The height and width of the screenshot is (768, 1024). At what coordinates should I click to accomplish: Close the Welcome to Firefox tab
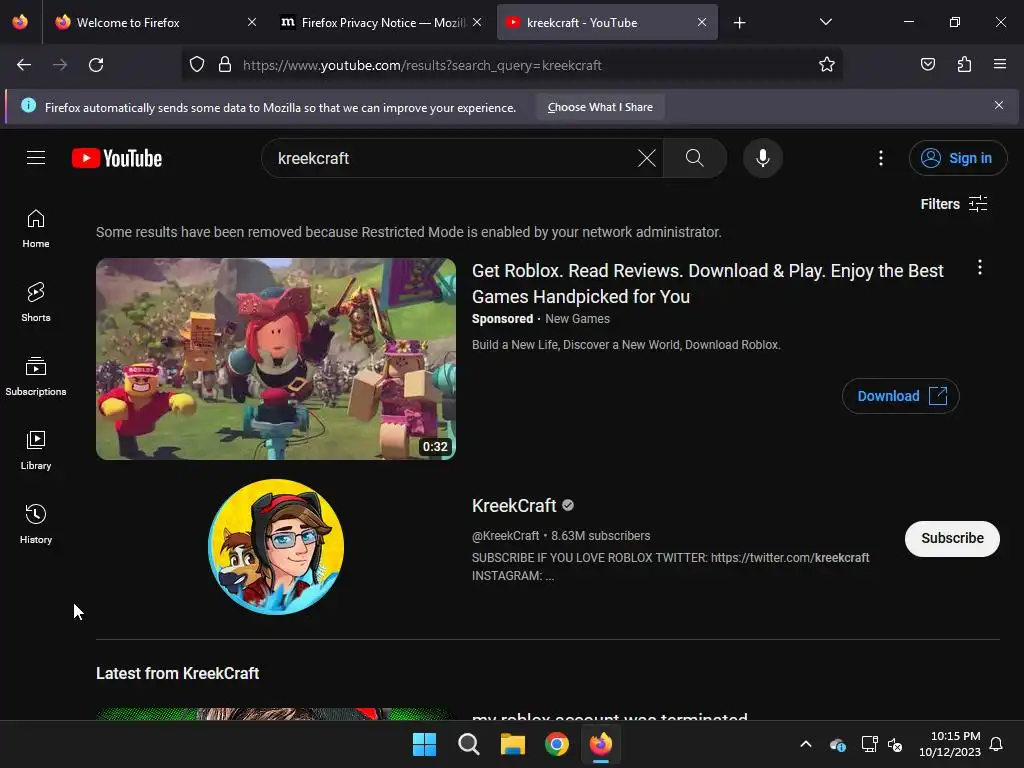[x=251, y=22]
